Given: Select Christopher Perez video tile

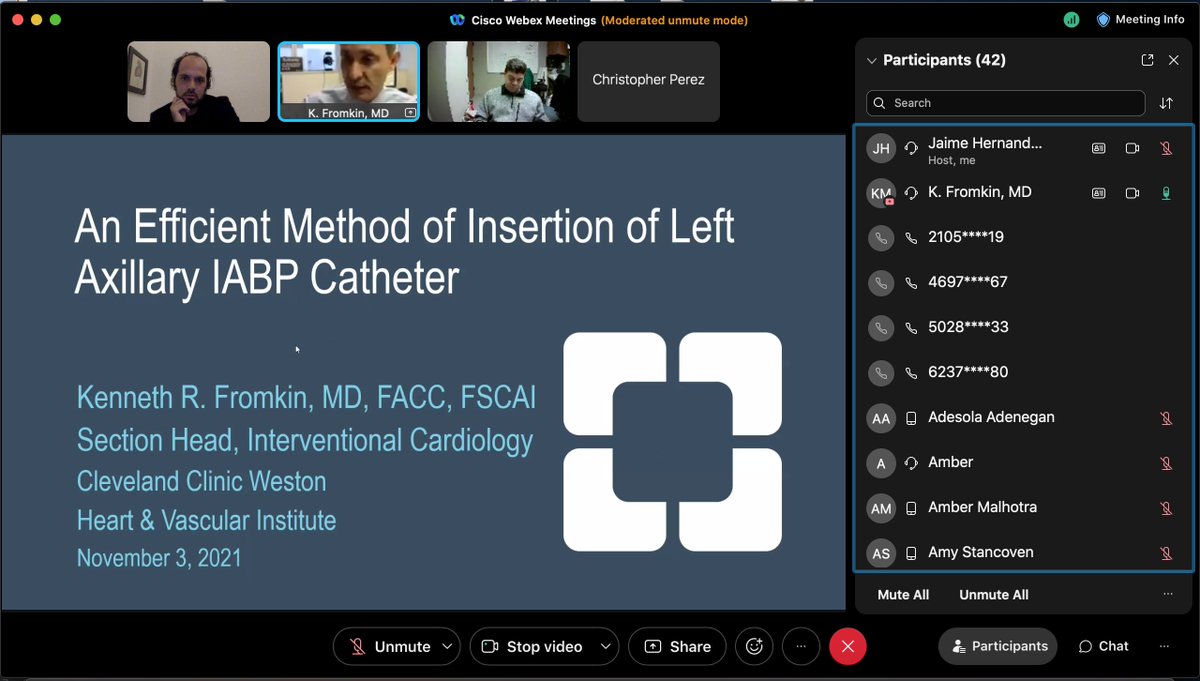Looking at the screenshot, I should (648, 81).
